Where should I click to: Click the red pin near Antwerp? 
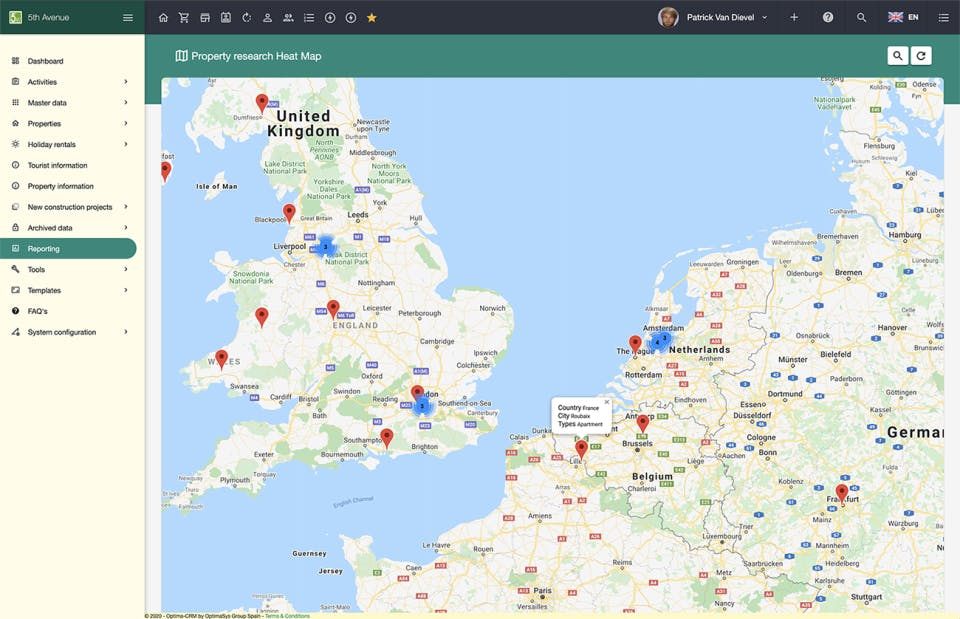point(642,424)
